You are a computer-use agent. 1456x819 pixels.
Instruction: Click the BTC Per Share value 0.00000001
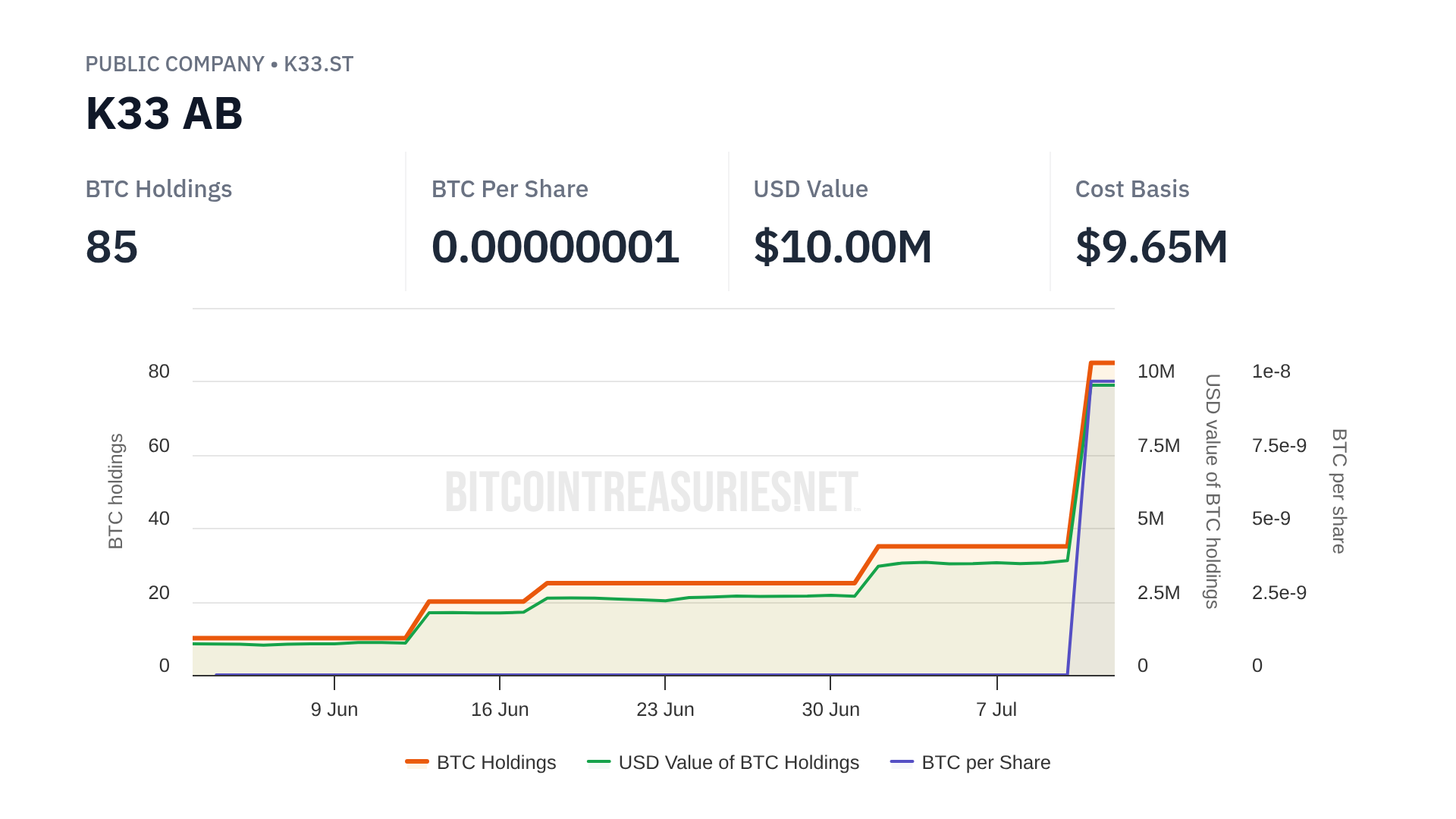(555, 247)
